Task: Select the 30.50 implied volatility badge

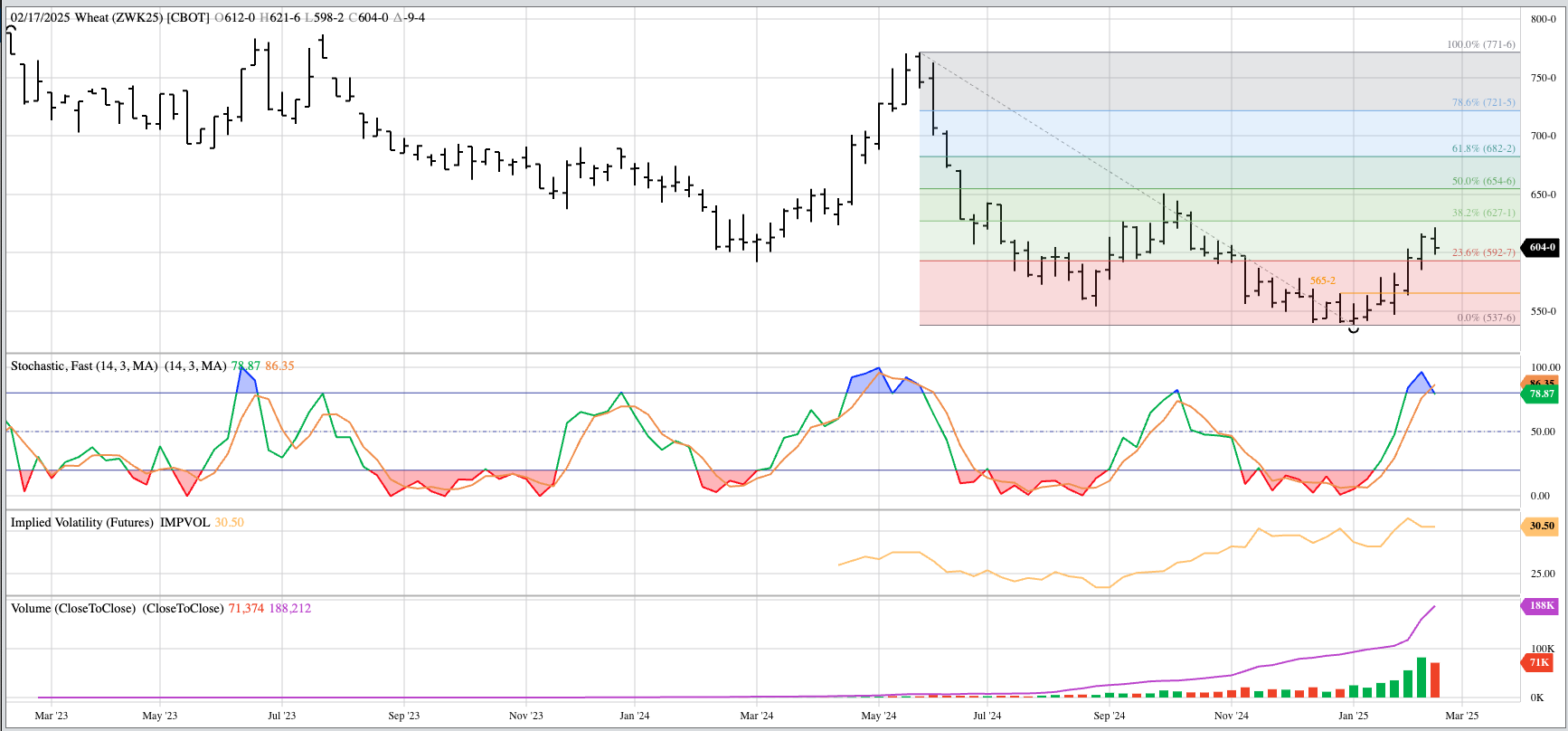Action: 1541,526
